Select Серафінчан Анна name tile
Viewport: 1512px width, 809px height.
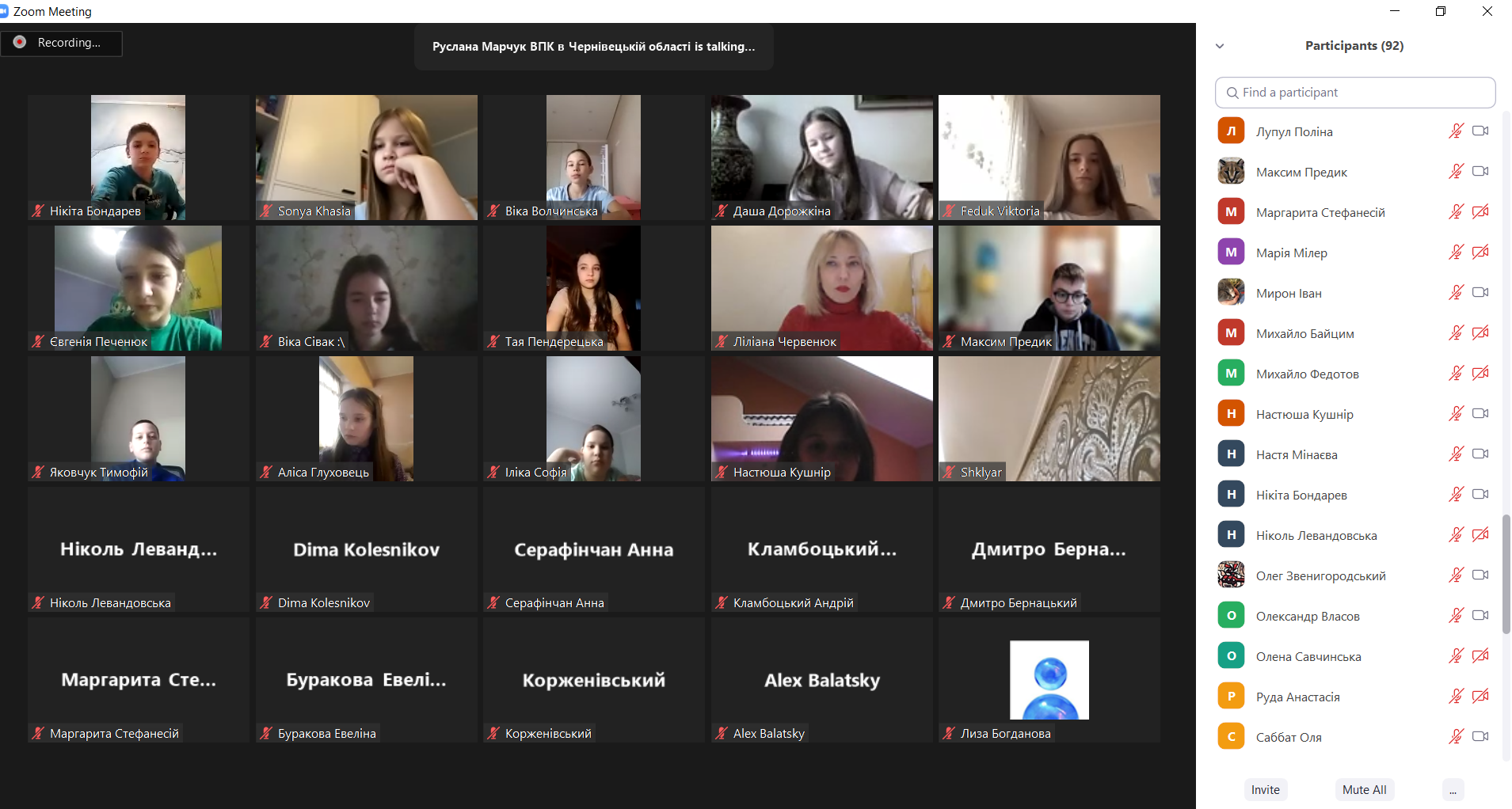[594, 549]
